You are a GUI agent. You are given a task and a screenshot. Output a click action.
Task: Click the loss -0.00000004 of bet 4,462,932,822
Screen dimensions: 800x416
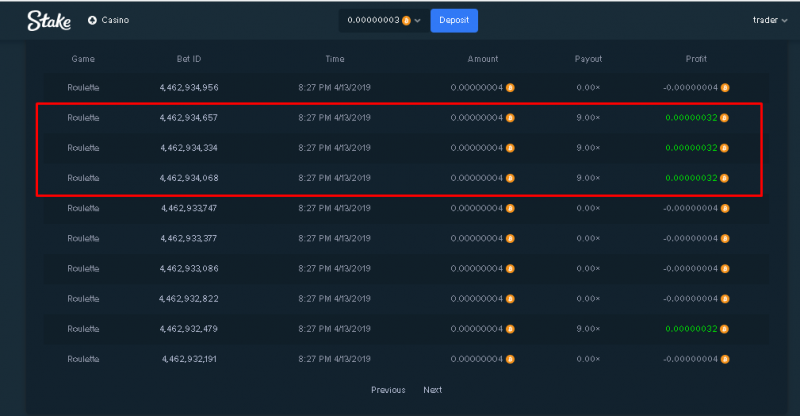[690, 299]
